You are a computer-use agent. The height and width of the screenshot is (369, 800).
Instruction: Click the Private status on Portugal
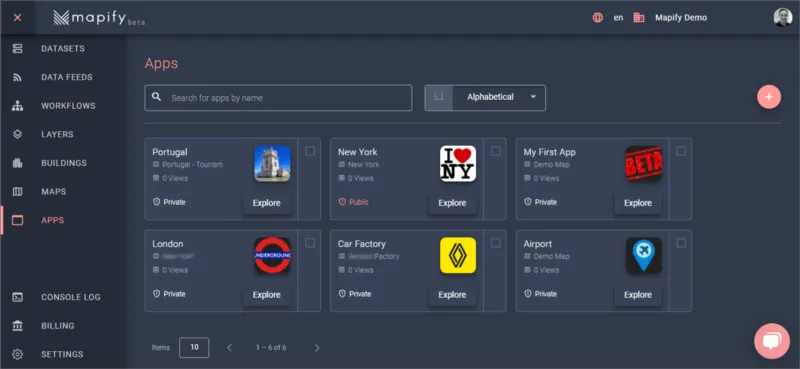pos(169,202)
